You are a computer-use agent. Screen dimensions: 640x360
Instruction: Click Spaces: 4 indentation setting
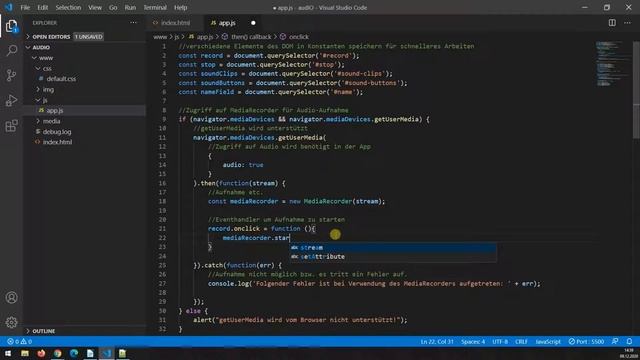click(473, 342)
